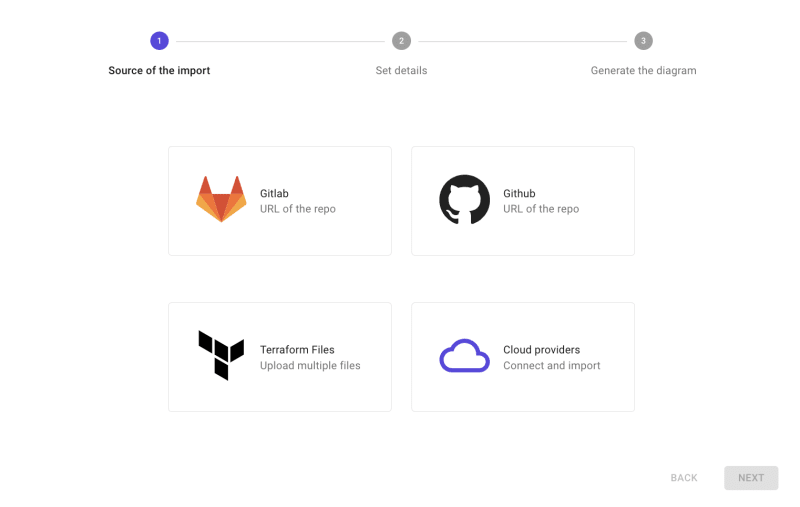
Task: Click the 'Connect and import' subtitle
Action: 552,366
